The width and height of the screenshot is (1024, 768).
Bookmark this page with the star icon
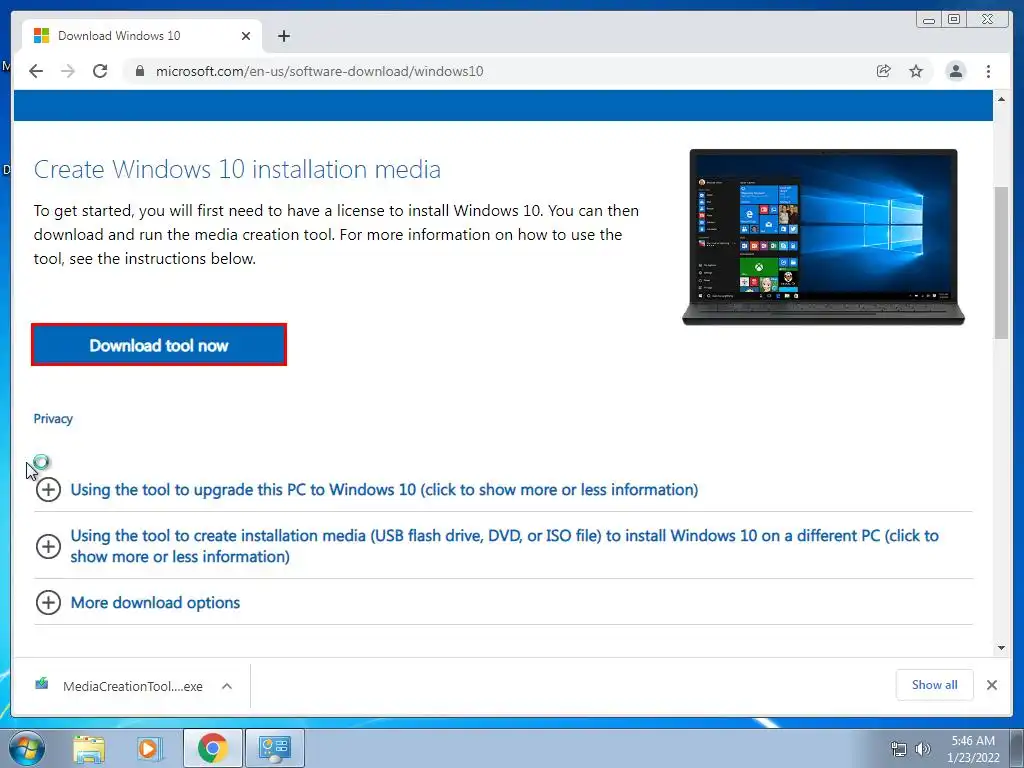916,71
